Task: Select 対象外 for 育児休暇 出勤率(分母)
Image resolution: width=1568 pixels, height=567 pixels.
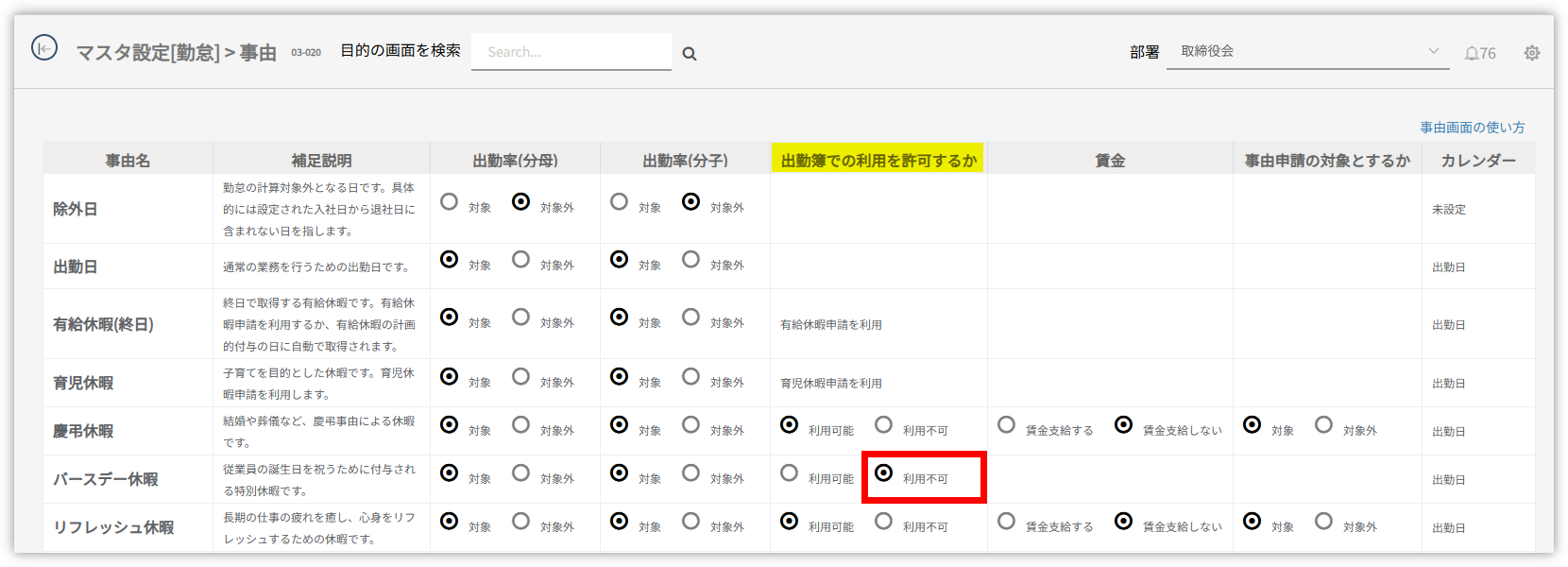Action: [521, 377]
